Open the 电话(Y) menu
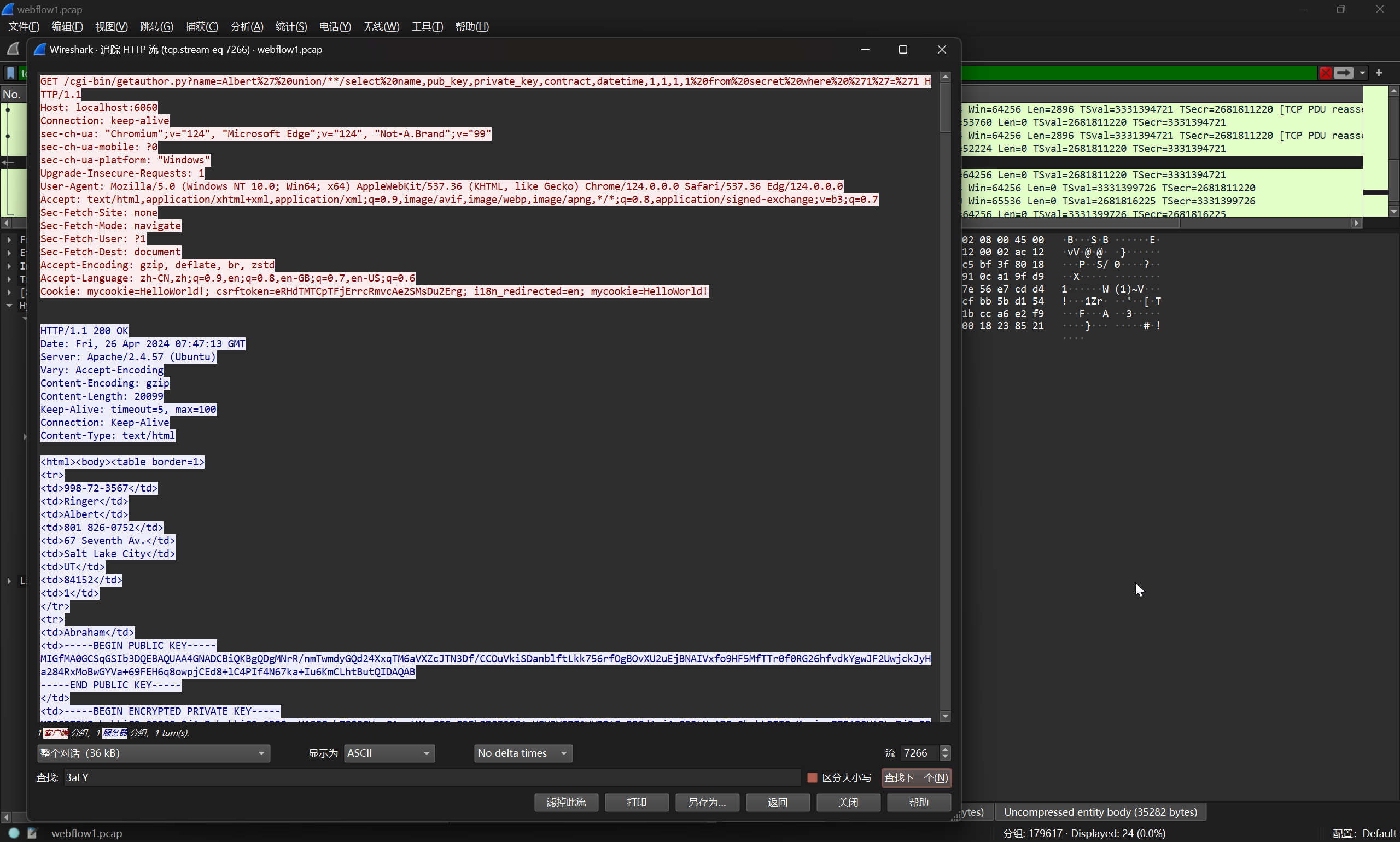Screen dimensions: 1400x842 pyautogui.click(x=335, y=27)
